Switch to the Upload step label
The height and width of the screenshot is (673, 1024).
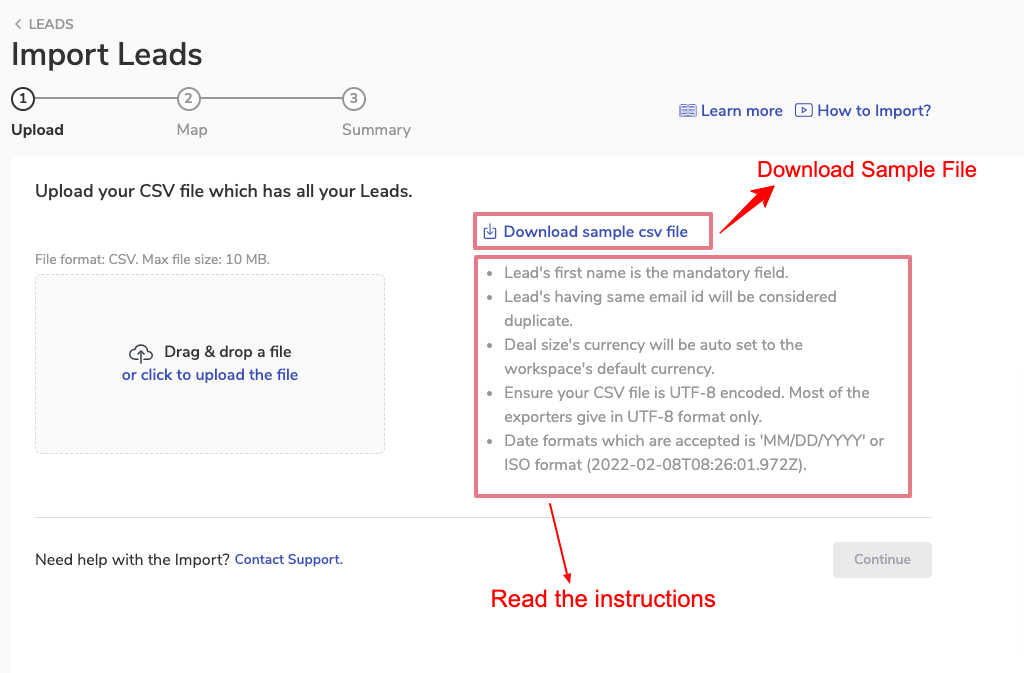tap(37, 130)
